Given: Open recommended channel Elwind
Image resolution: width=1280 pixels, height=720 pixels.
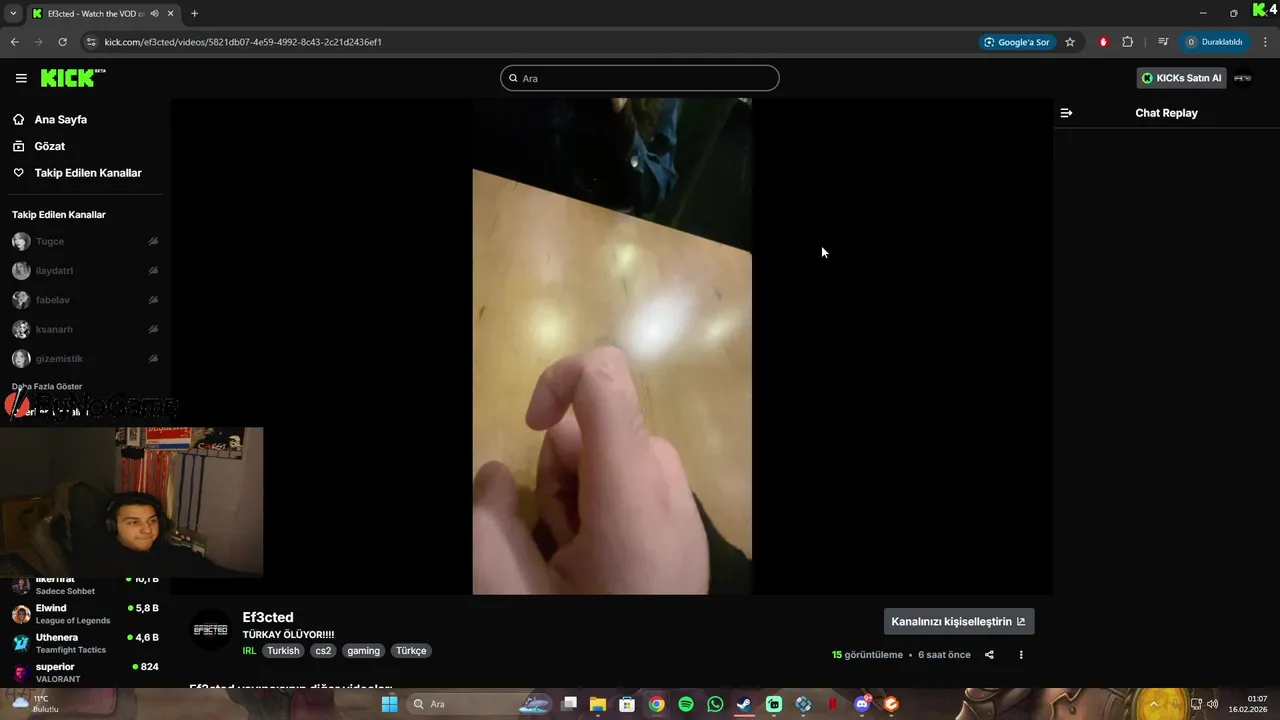Looking at the screenshot, I should tap(85, 613).
